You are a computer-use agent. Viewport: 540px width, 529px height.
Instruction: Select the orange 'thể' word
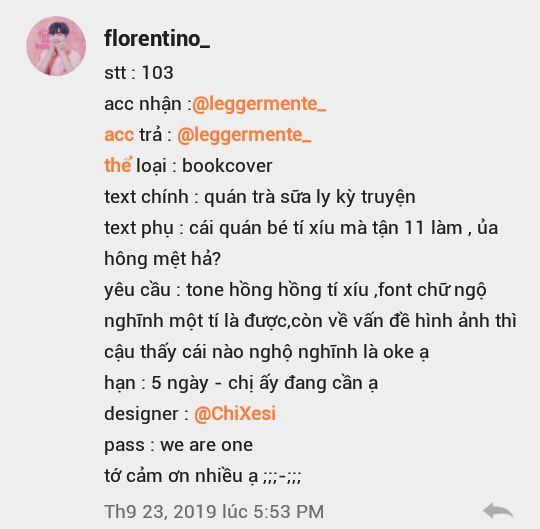tap(118, 165)
